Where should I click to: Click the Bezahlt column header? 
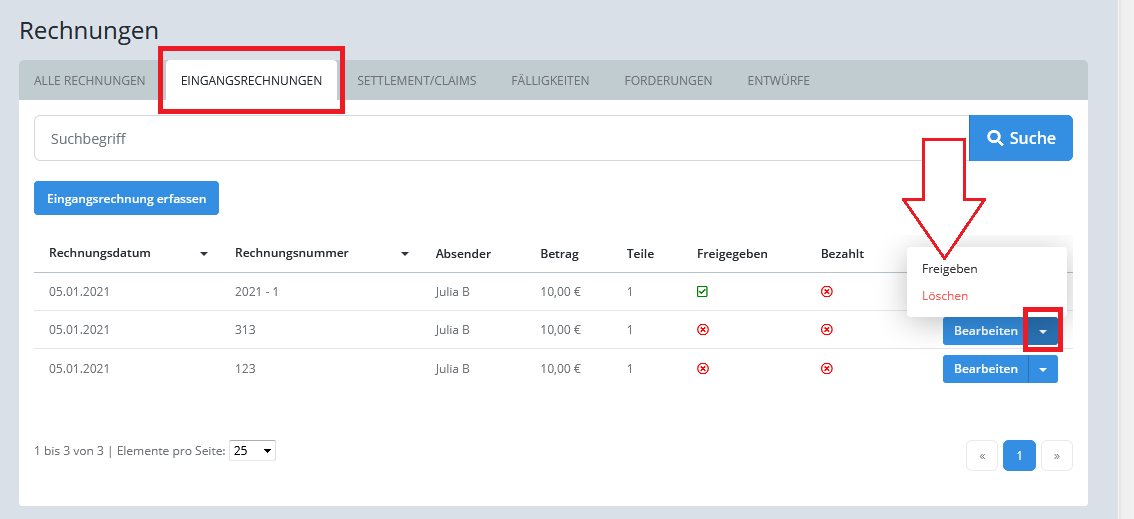(842, 254)
